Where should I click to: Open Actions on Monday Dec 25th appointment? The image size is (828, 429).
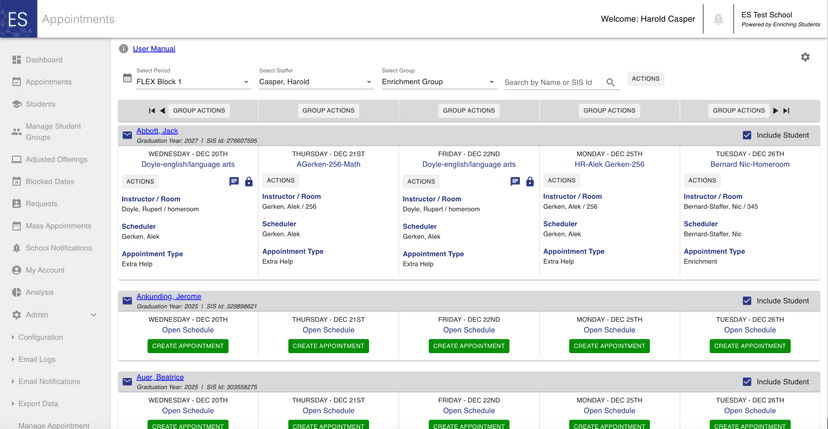point(561,180)
